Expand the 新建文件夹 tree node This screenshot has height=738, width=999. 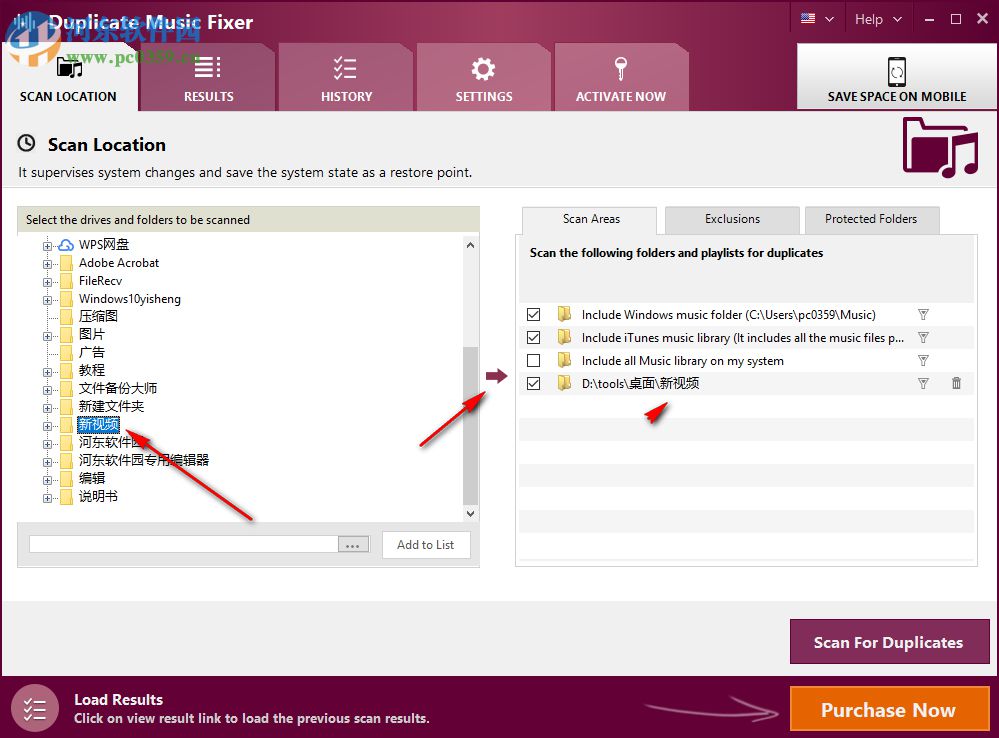pos(47,407)
